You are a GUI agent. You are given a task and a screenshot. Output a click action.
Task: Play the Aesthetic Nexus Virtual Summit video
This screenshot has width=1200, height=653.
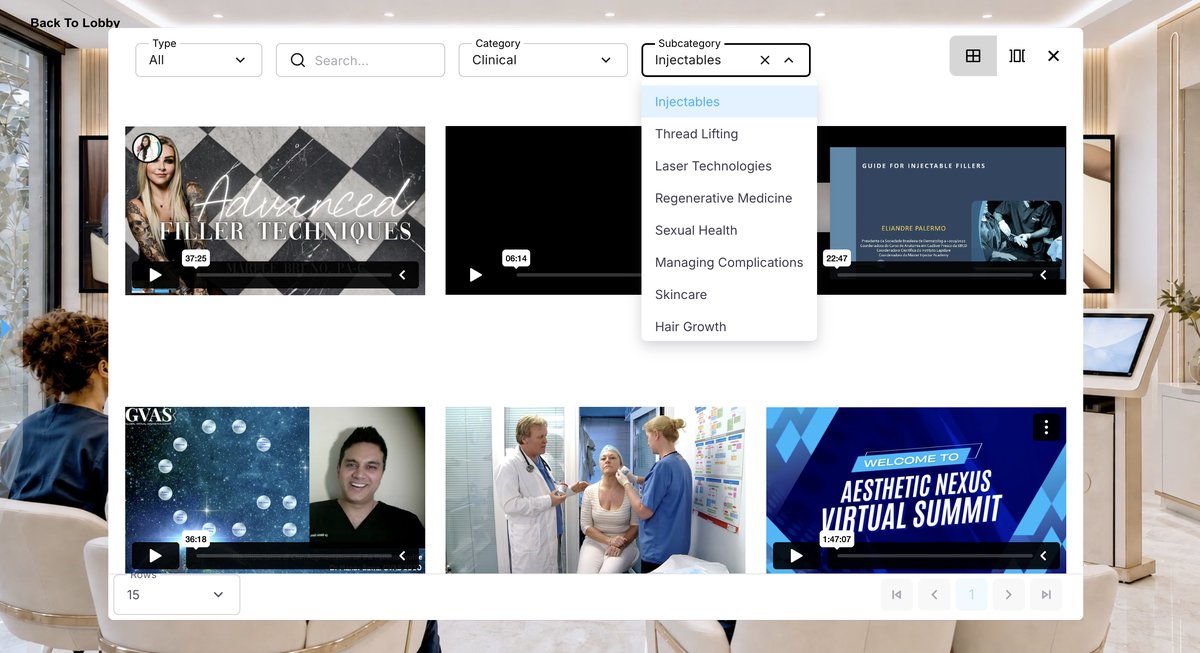796,555
